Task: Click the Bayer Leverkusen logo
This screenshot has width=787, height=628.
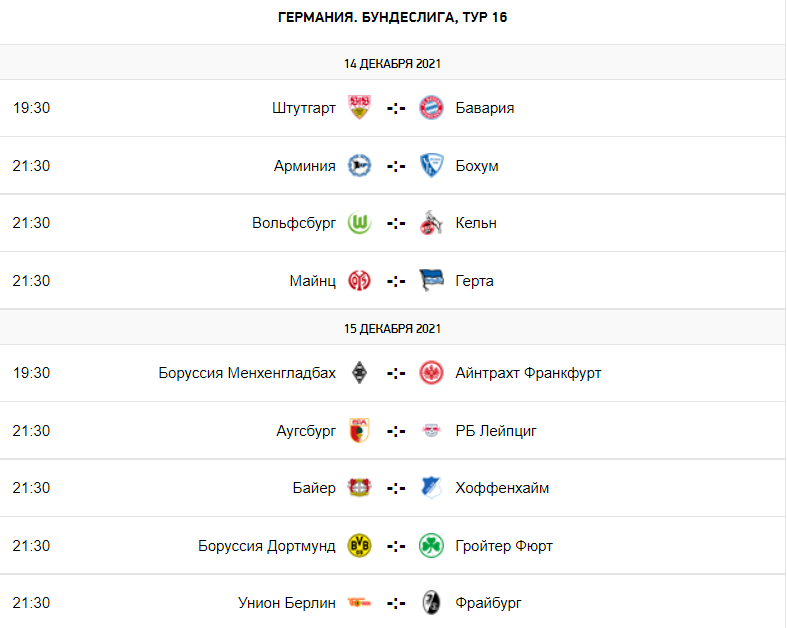Action: coord(359,488)
